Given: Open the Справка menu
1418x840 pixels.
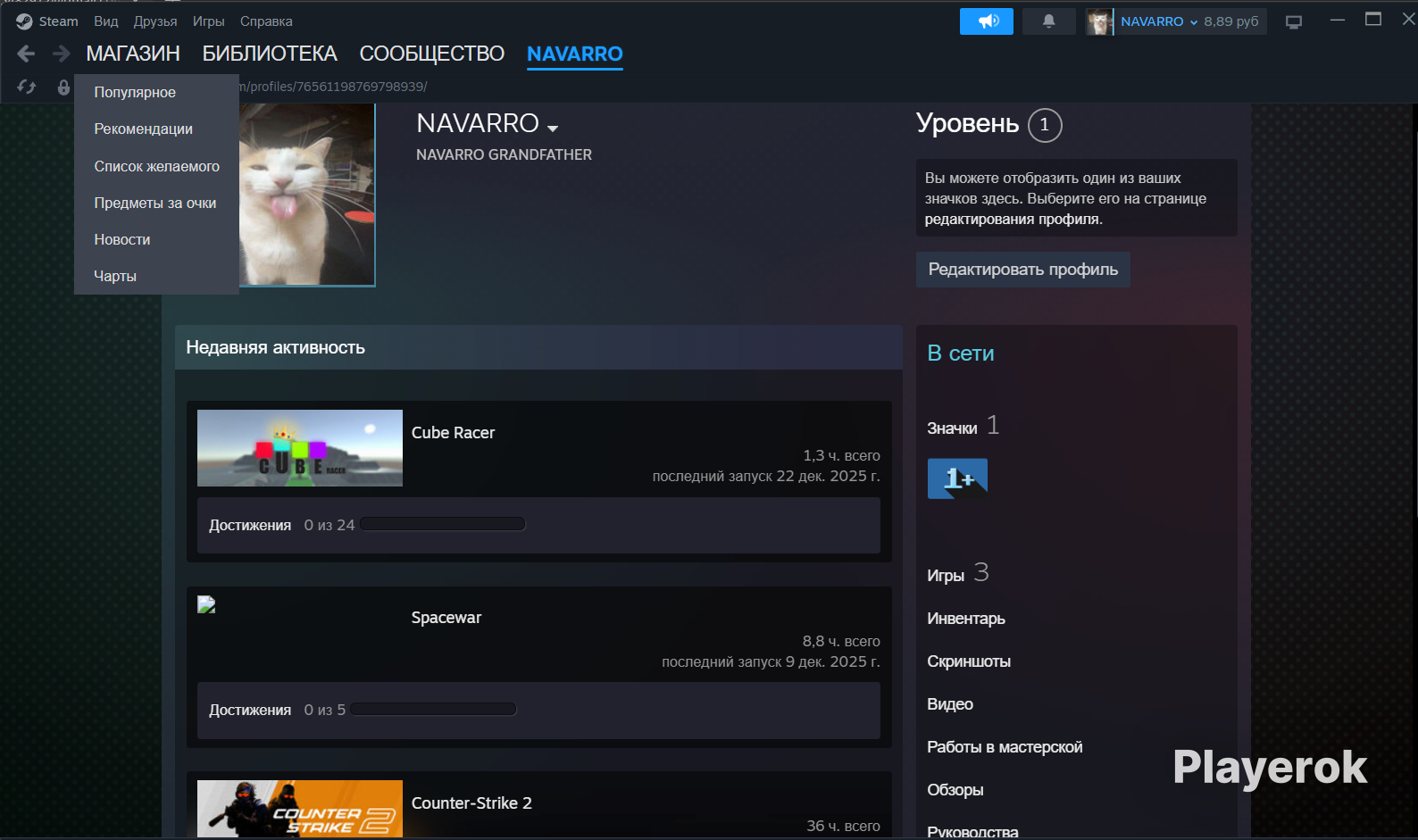Looking at the screenshot, I should coord(266,21).
